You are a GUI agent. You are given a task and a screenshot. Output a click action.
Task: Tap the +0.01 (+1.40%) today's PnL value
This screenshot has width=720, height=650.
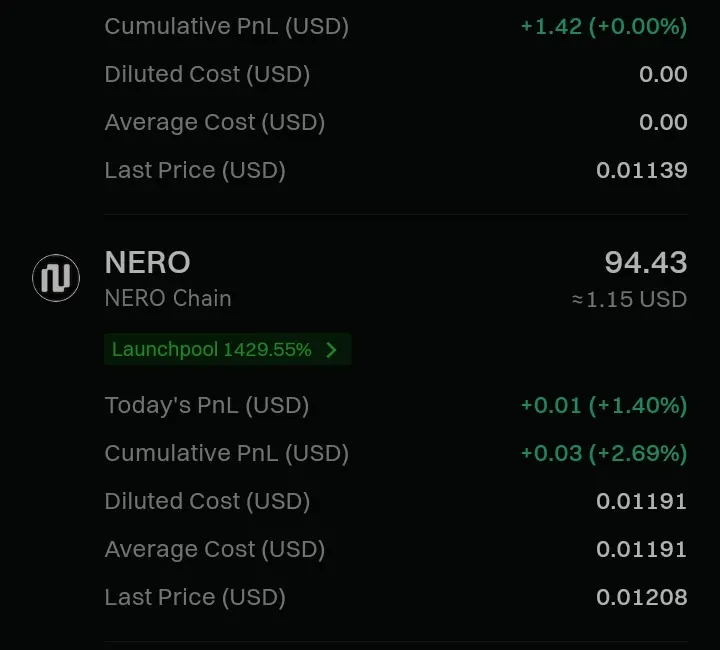click(x=604, y=406)
